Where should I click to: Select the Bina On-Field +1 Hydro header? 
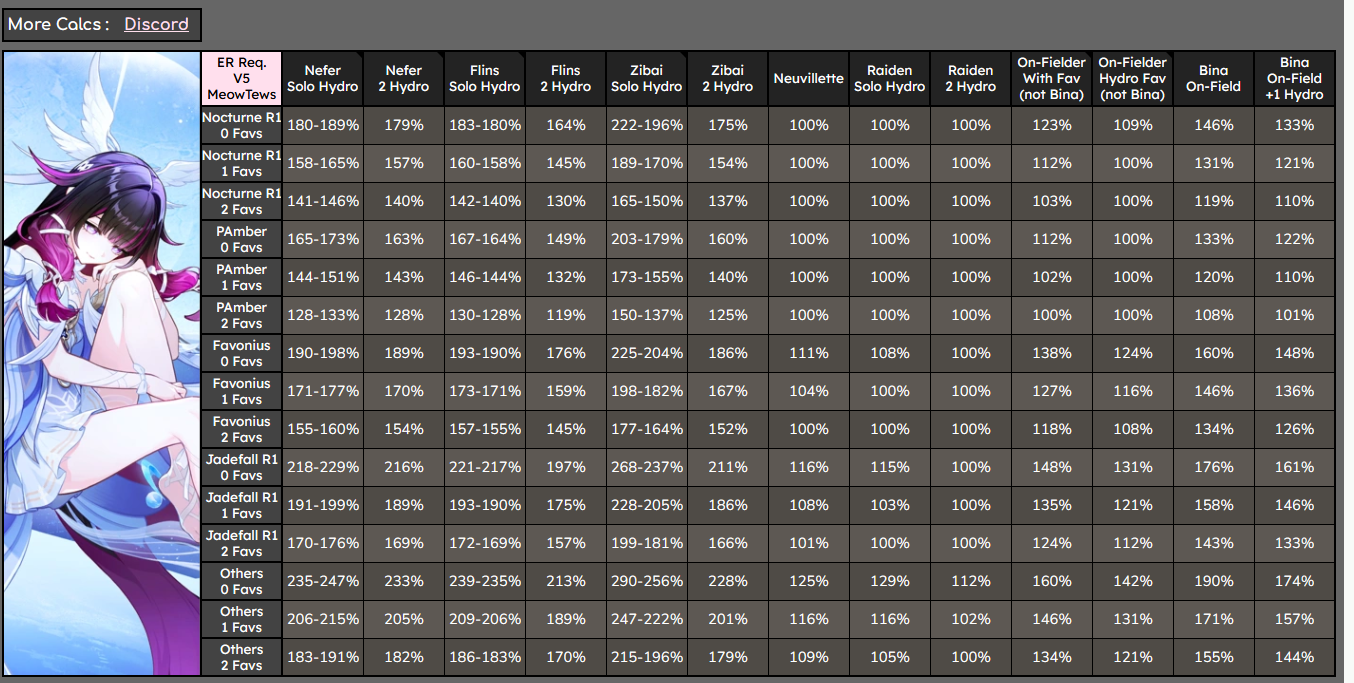[1294, 78]
